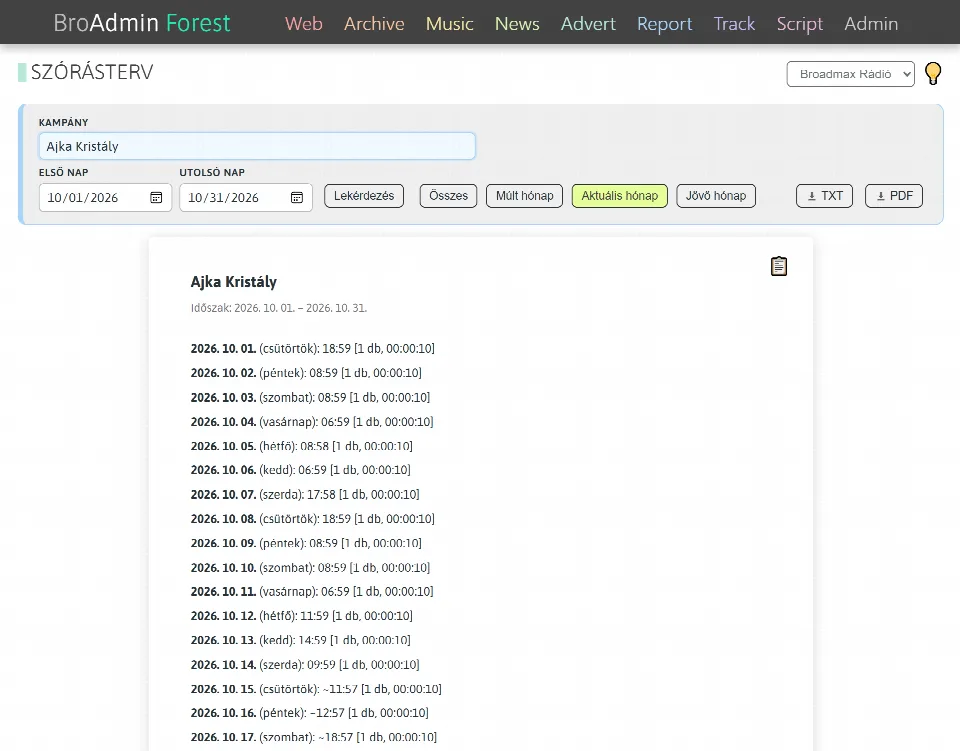Open the News menu
Screen dimensions: 960x751
pos(517,23)
